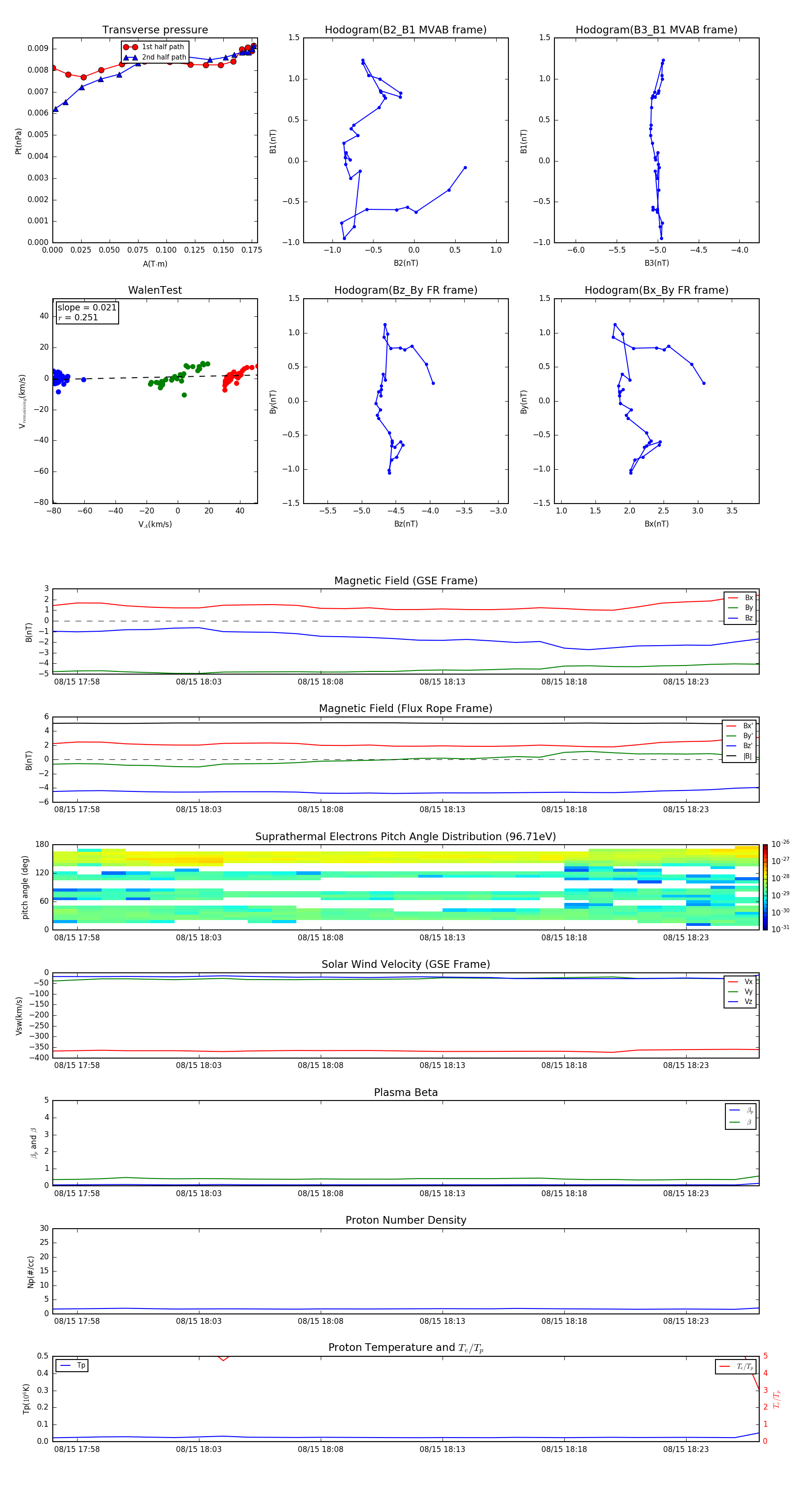This screenshot has height=1489, width=812.
Task: Select "By'" entry in Flux Rope legend
Action: point(740,736)
